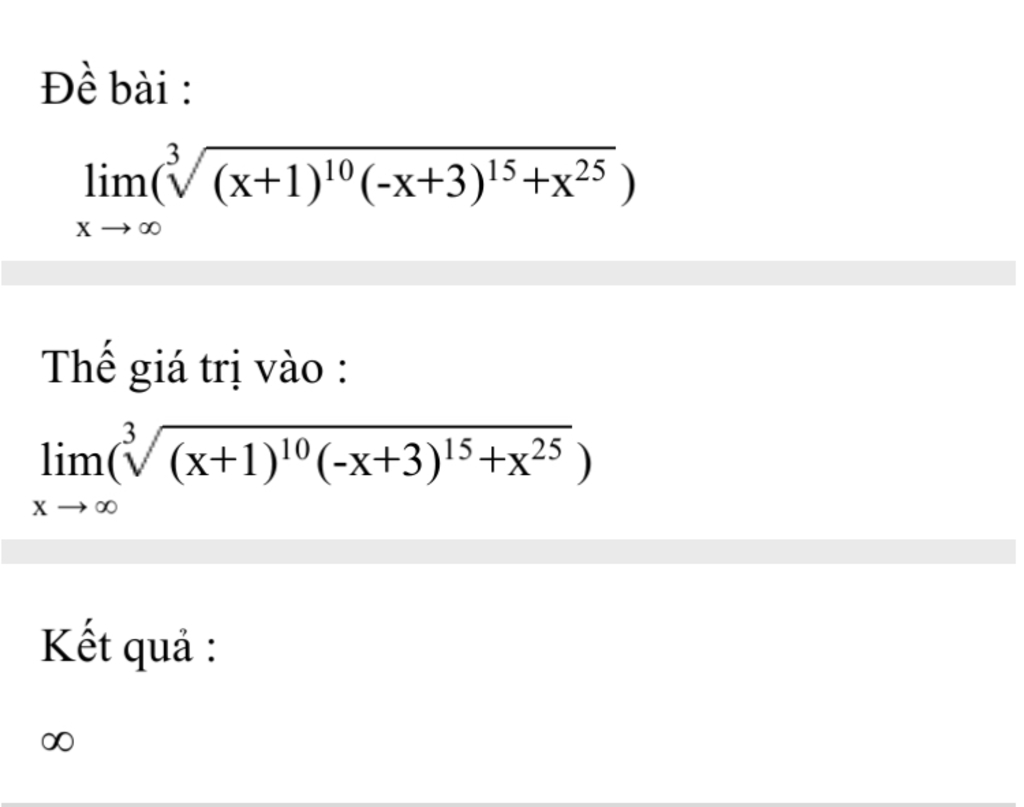Click the cube root symbol in second formula
Viewport: 1024px width, 807px height.
[137, 450]
